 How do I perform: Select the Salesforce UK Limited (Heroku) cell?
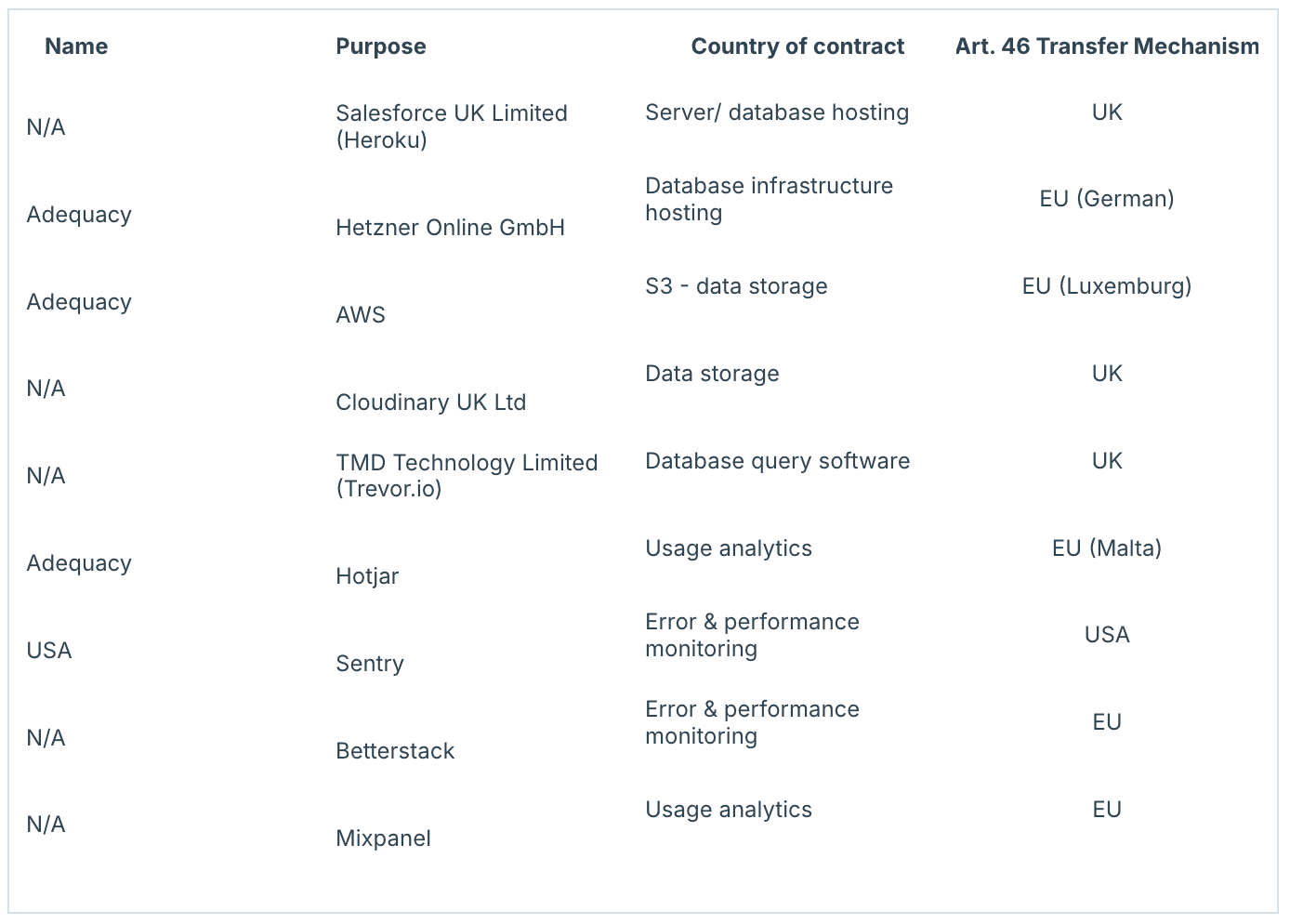[x=451, y=126]
